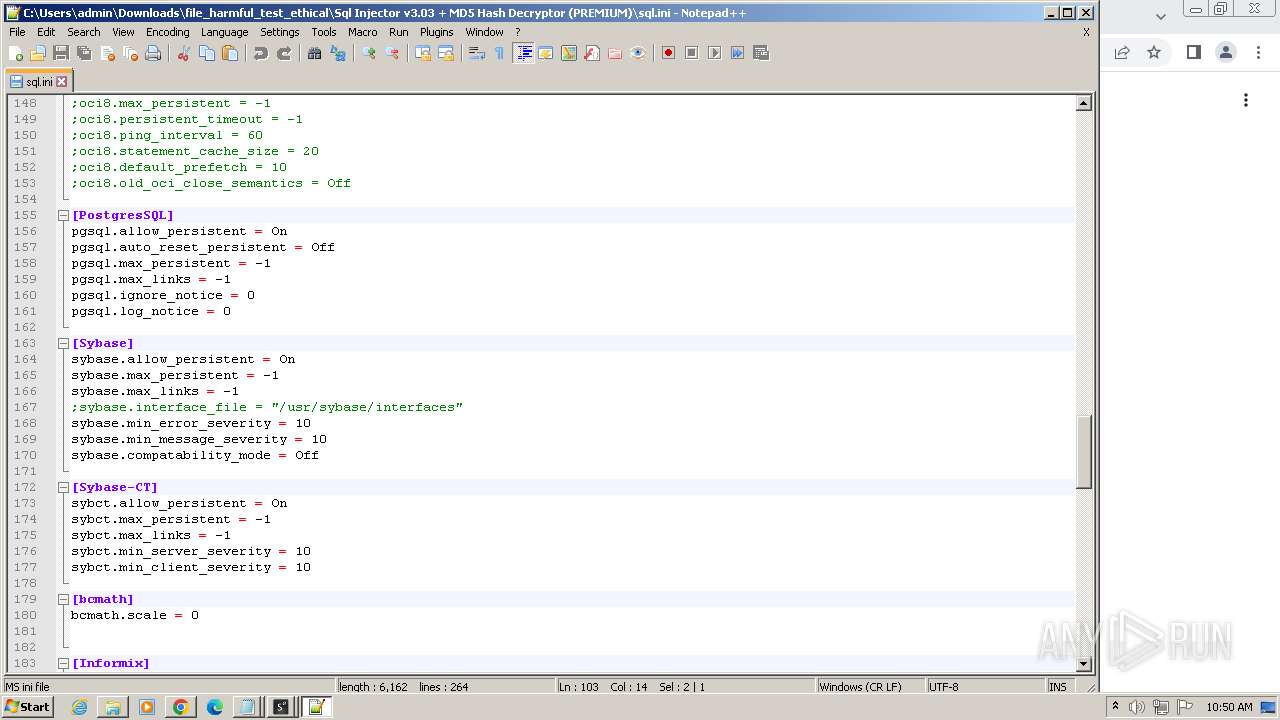Open the Language menu
Viewport: 1280px width, 720px height.
[x=224, y=32]
